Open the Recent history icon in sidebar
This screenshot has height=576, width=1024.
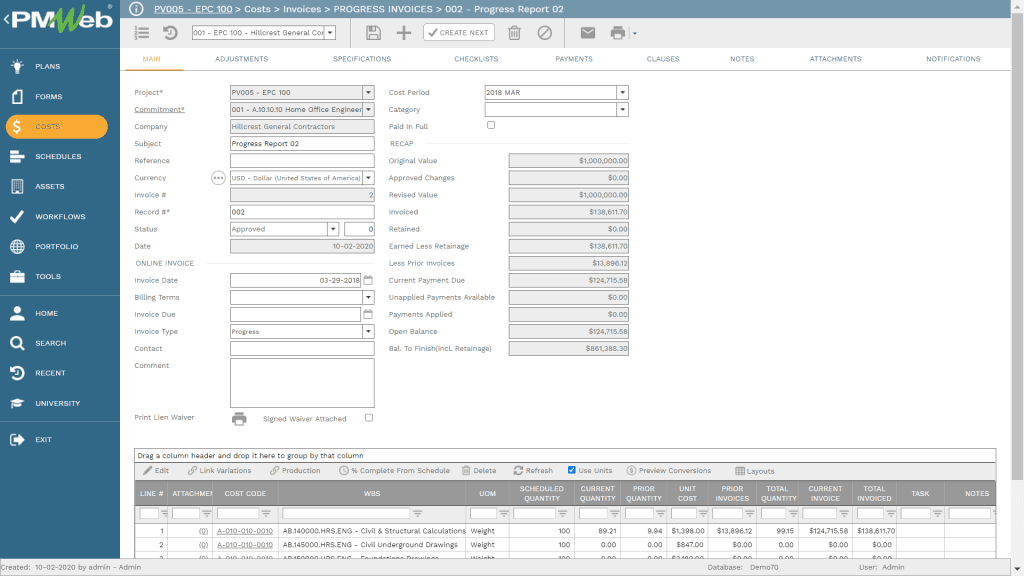point(18,373)
